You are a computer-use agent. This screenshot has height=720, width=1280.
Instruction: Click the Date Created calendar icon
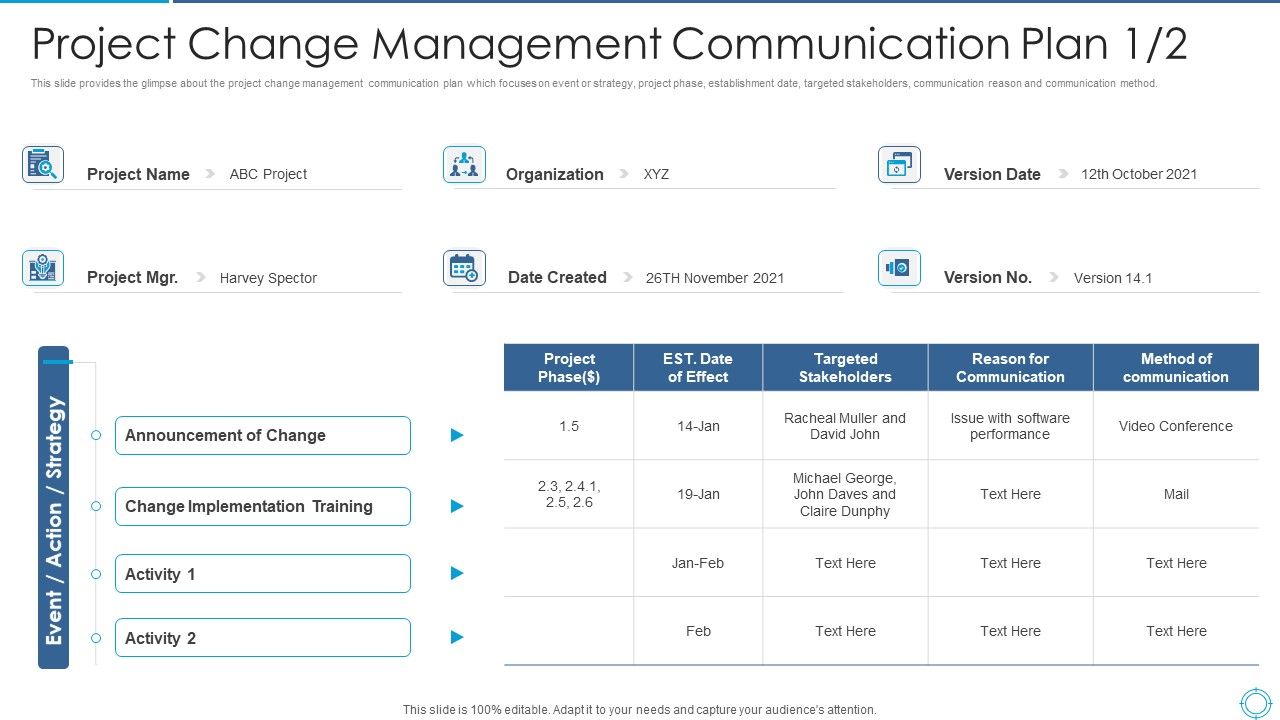(464, 268)
